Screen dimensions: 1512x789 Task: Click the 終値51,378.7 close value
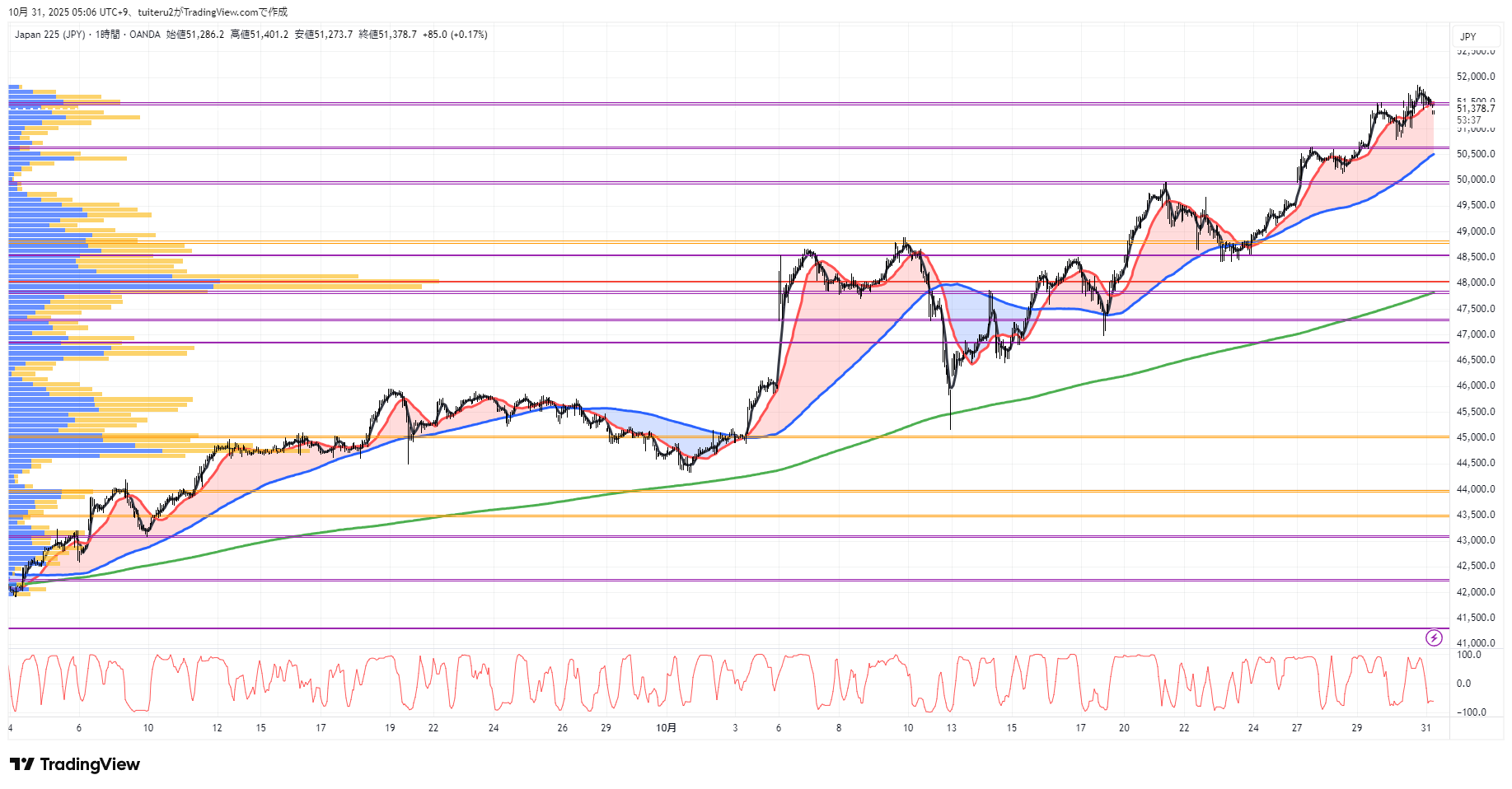coord(387,35)
